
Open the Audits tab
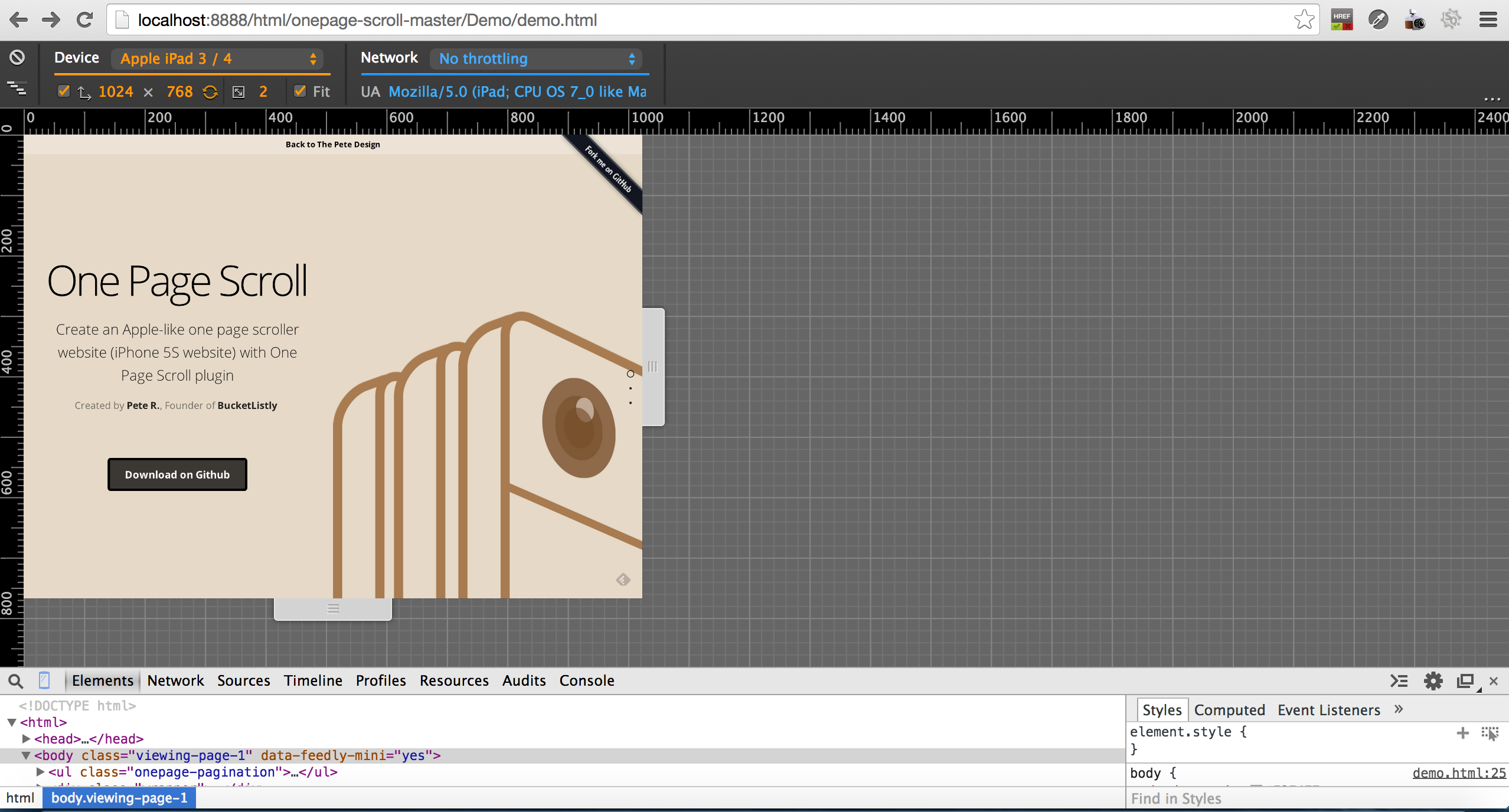click(524, 681)
